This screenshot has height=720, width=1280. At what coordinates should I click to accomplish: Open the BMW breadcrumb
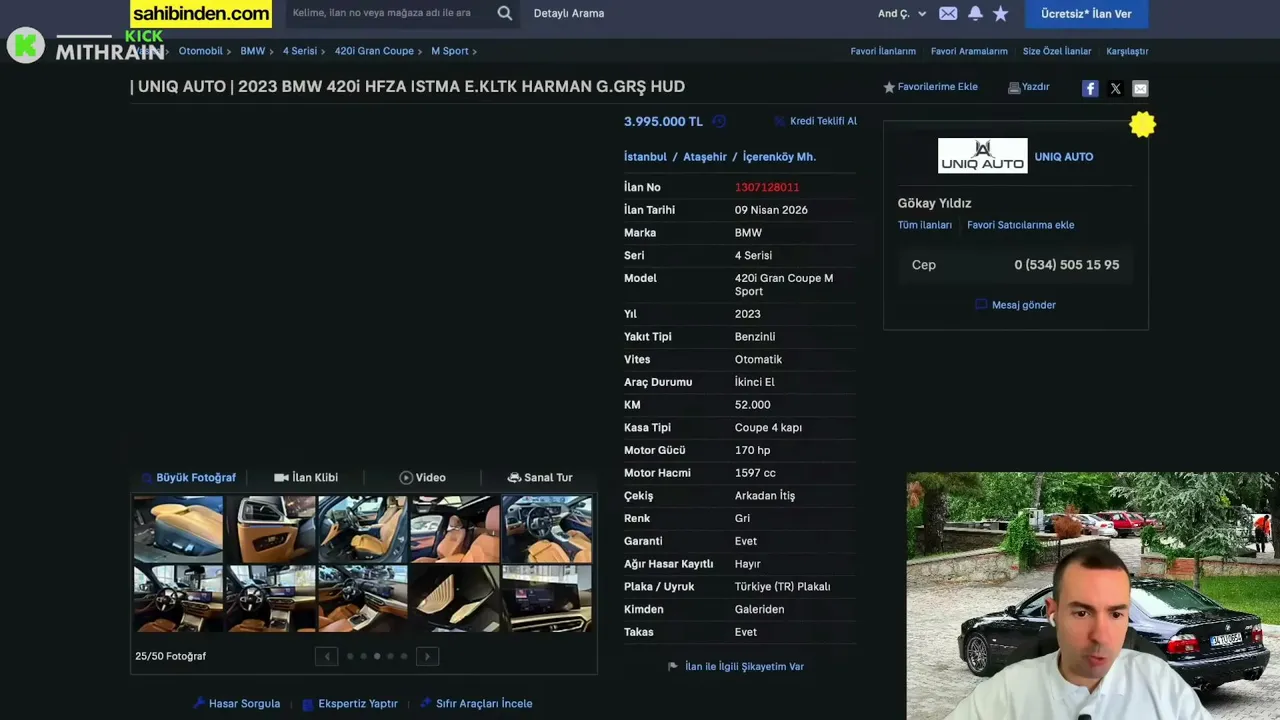[253, 51]
